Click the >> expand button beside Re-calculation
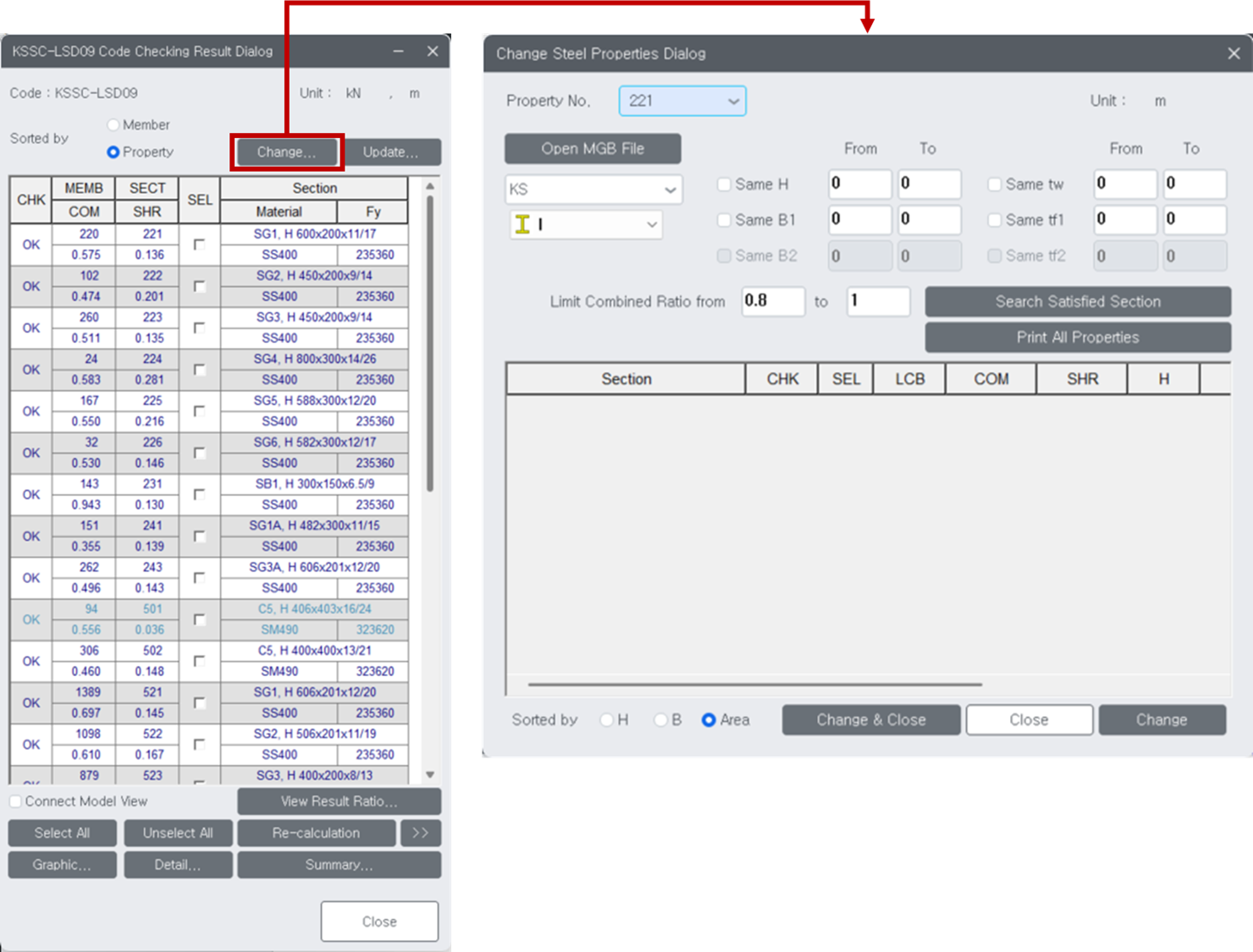This screenshot has width=1253, height=952. pos(421,833)
